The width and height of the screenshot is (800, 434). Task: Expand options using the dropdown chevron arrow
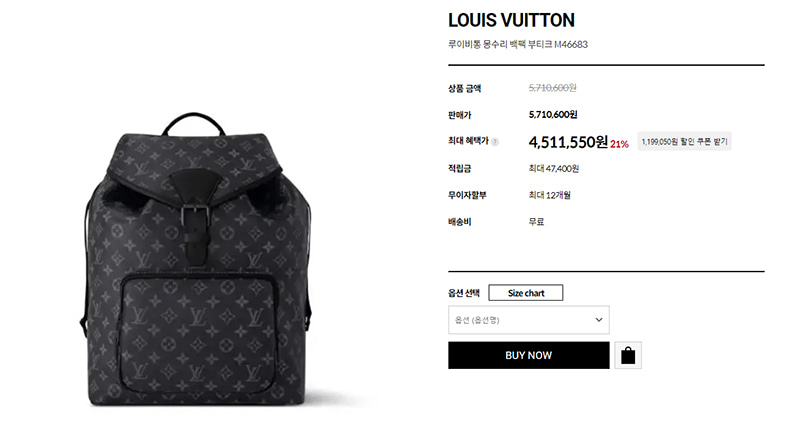coord(599,320)
